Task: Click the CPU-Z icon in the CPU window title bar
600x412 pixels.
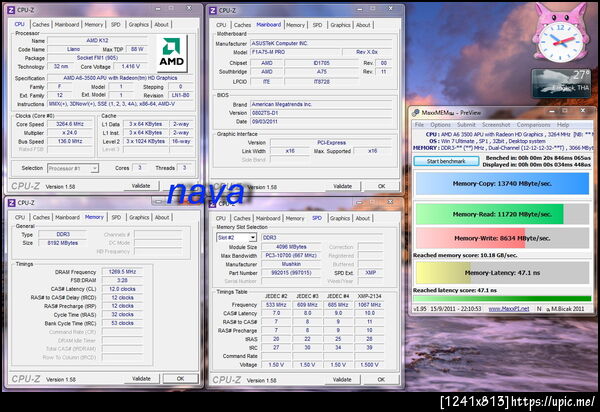Action: pyautogui.click(x=11, y=10)
